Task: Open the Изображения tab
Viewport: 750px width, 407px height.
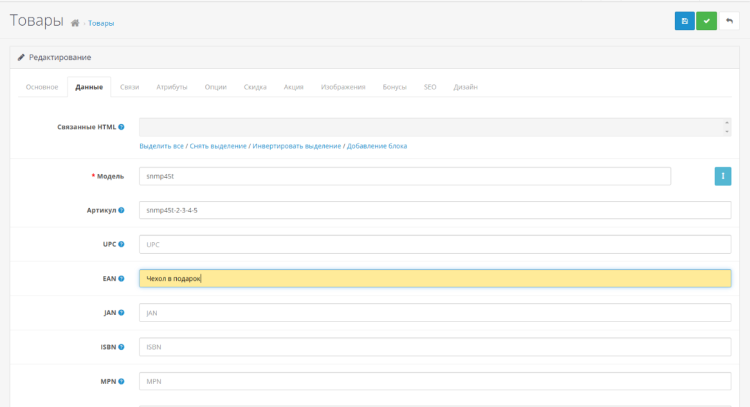Action: (x=343, y=87)
